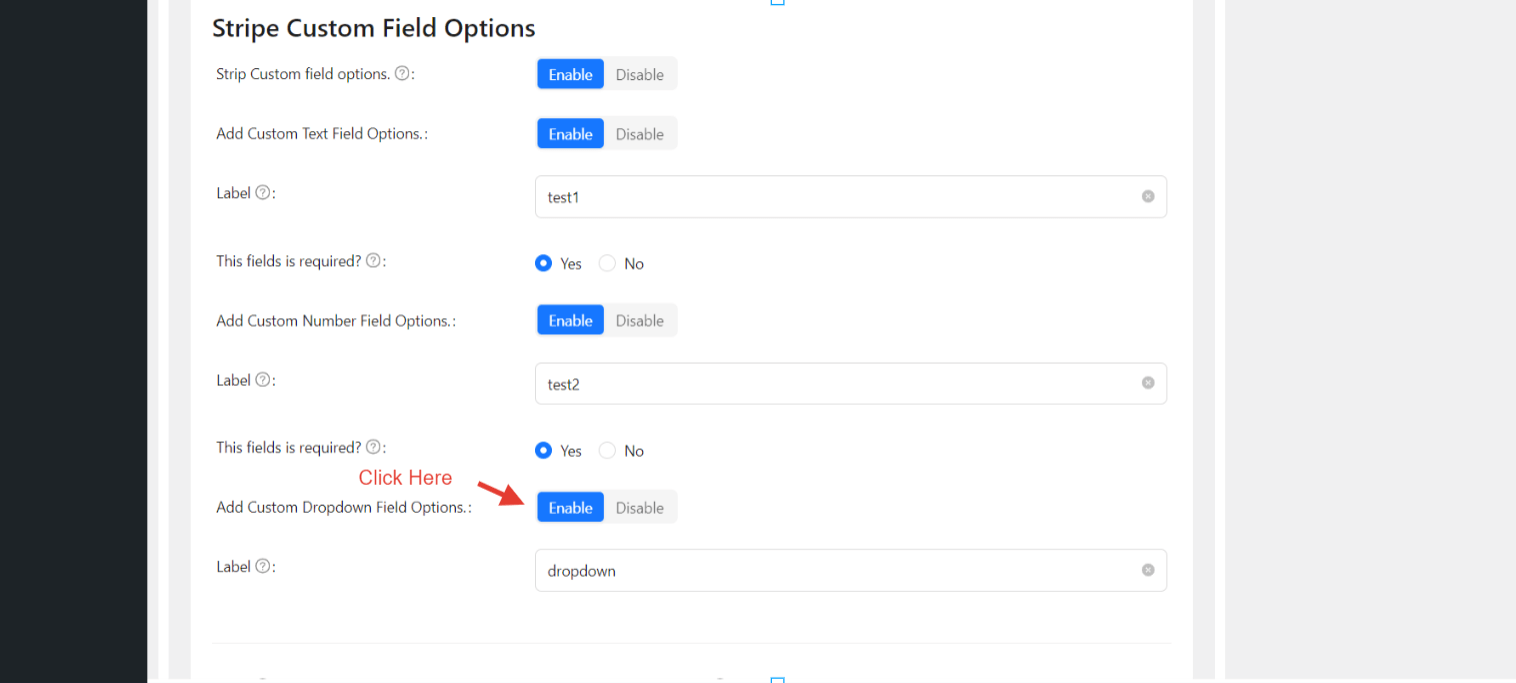Viewport: 1516px width, 683px height.
Task: Click help icon next to the test2 Label
Action: 263,380
